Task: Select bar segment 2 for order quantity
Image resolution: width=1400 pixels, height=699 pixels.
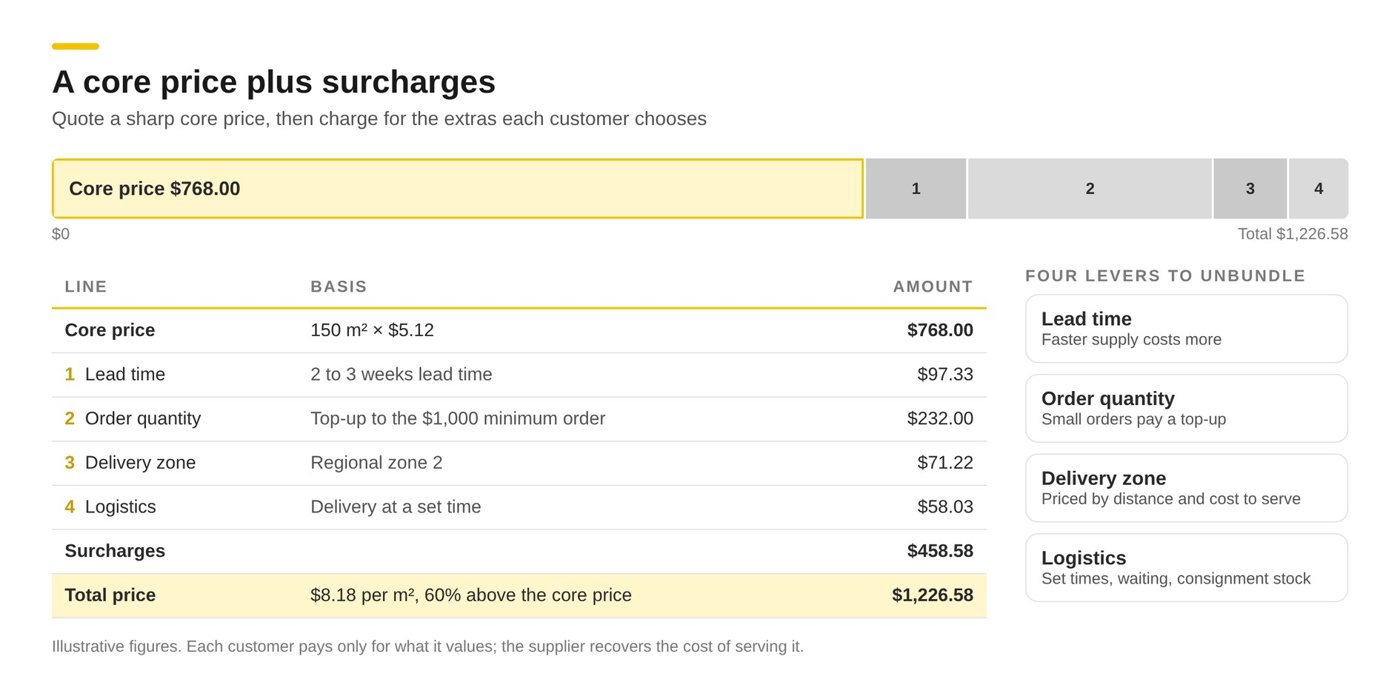Action: [1090, 188]
